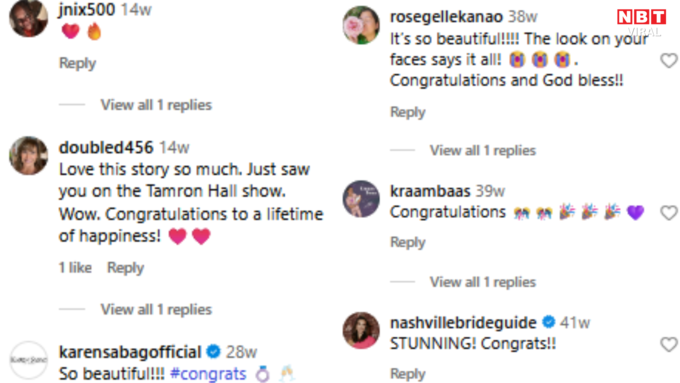Like nashvillebrideguide's STUNNING comment with the heart

[x=669, y=344]
